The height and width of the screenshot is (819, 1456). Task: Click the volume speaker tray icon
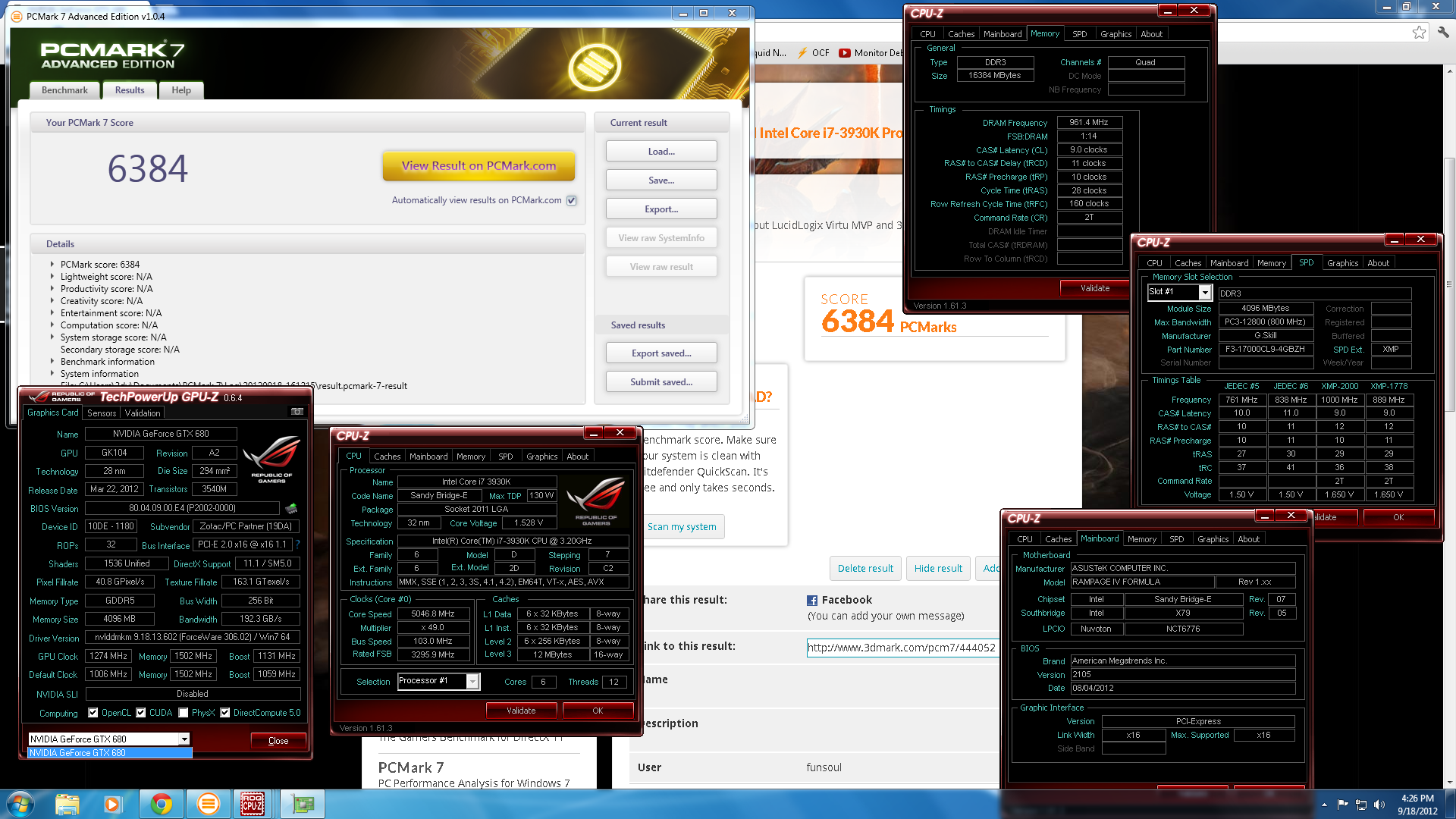click(x=1379, y=805)
